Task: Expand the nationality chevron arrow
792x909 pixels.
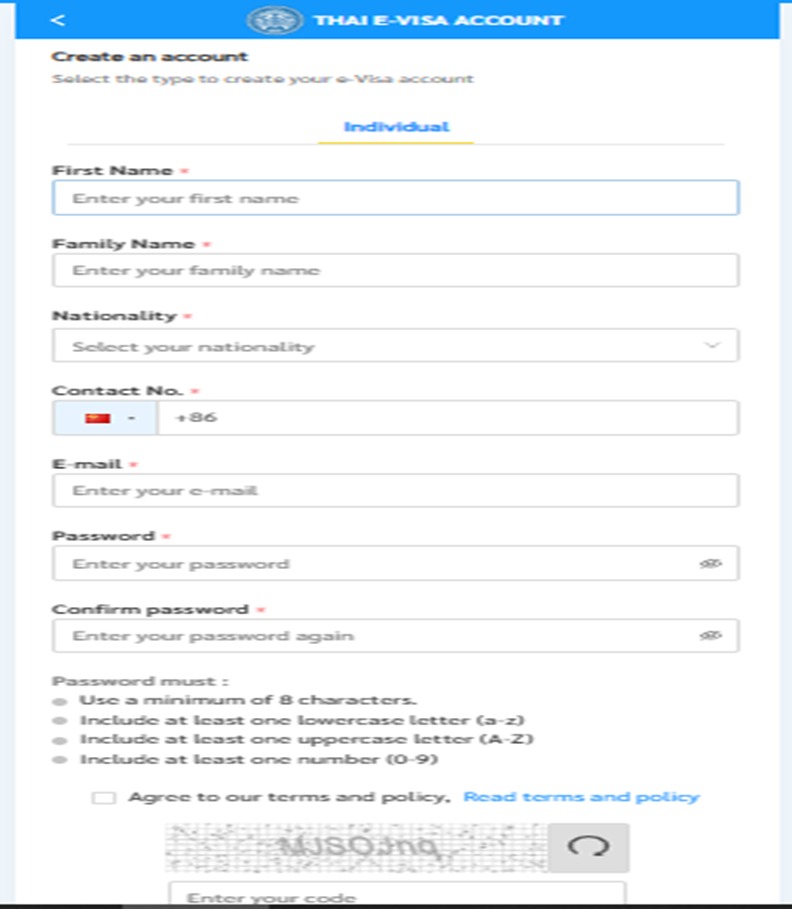Action: (714, 345)
